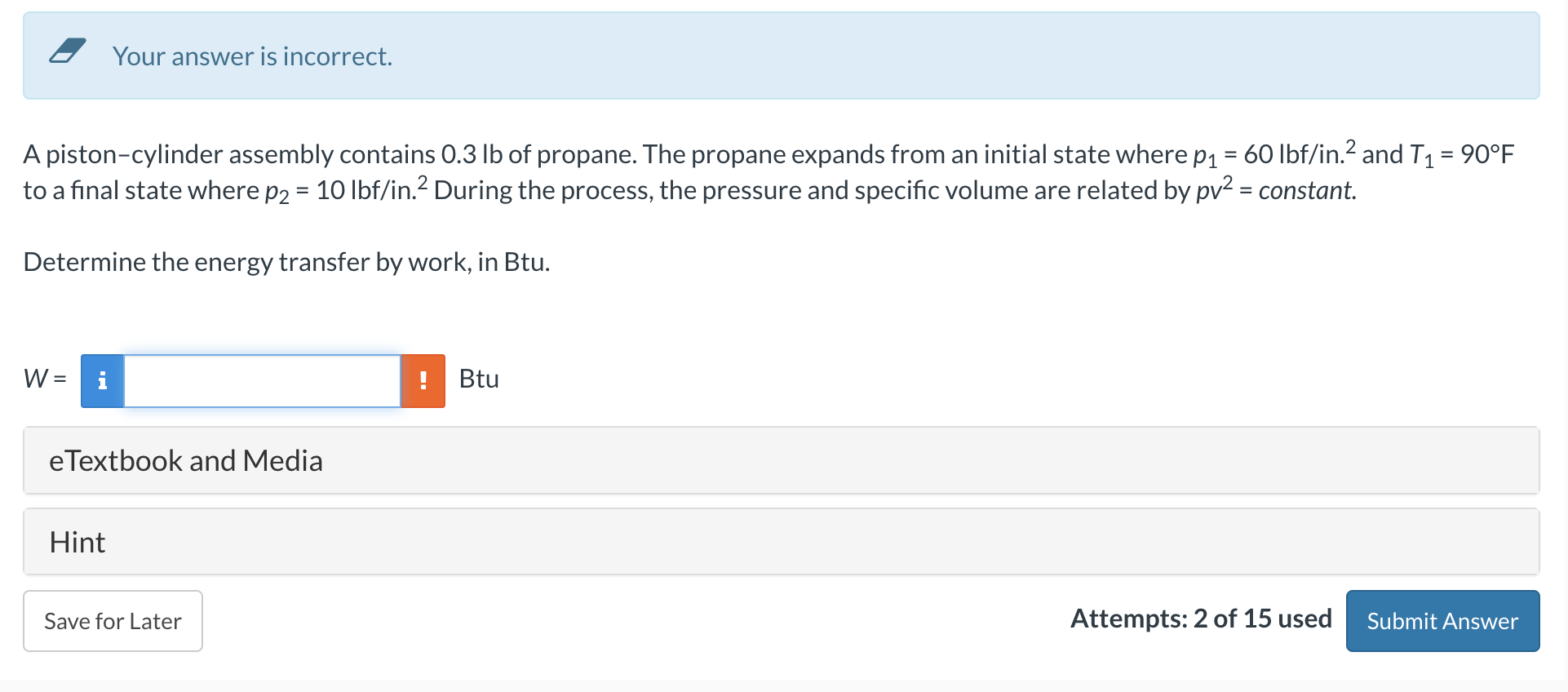Click inside the W answer input field
The height and width of the screenshot is (692, 1568).
(x=261, y=379)
